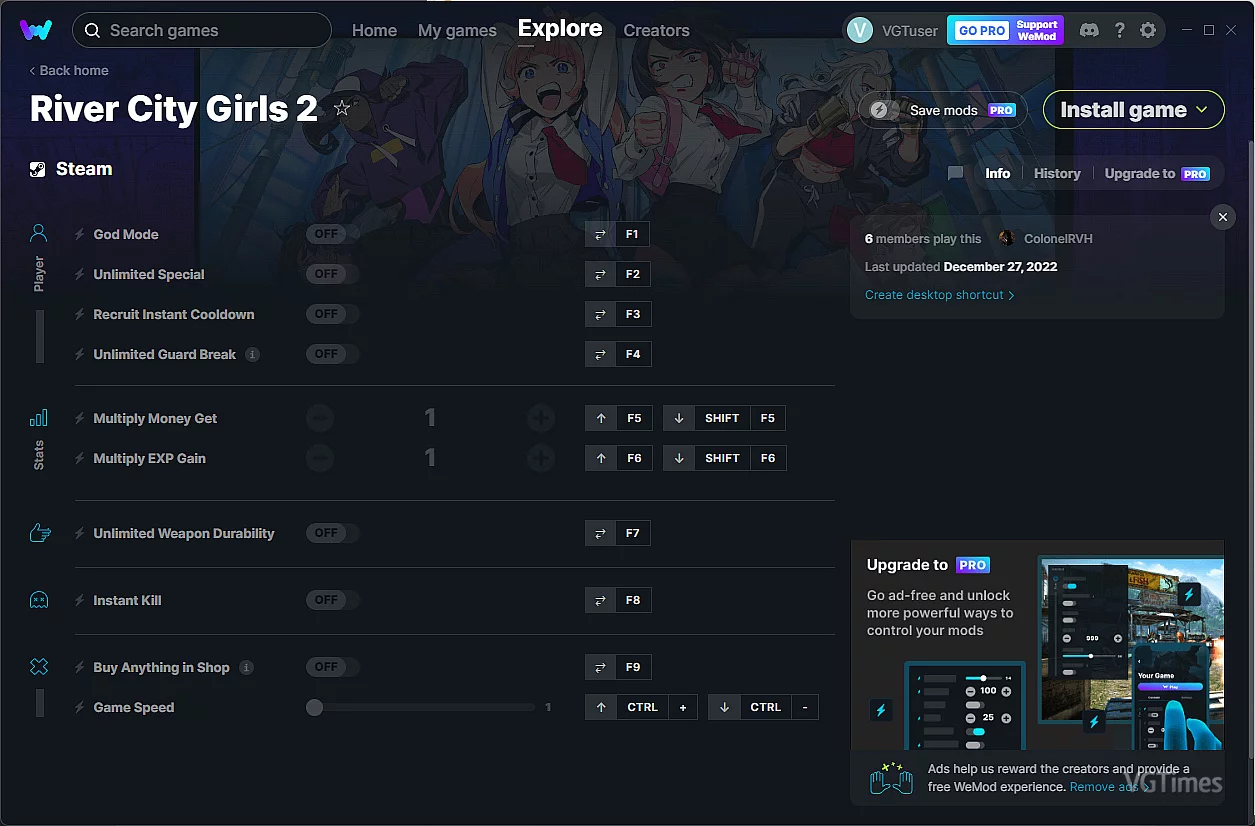Click the Steam platform icon
This screenshot has height=826, width=1255.
pyautogui.click(x=38, y=169)
